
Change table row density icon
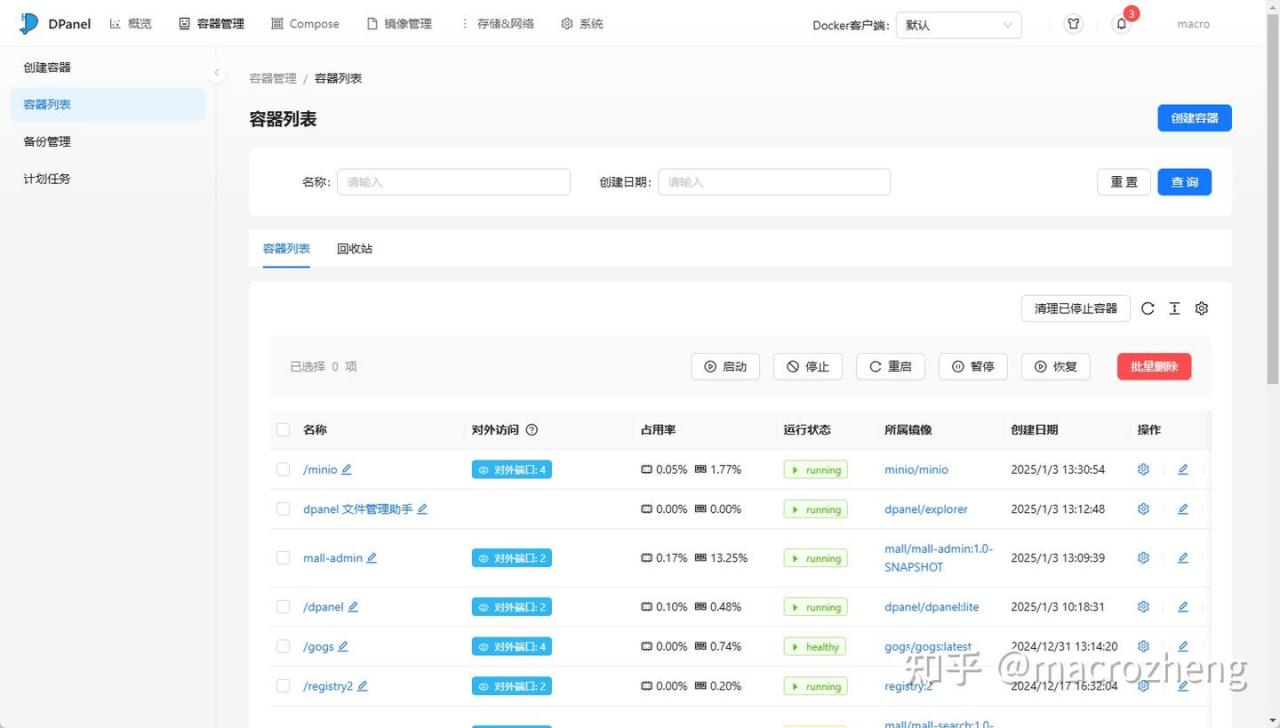(x=1175, y=308)
